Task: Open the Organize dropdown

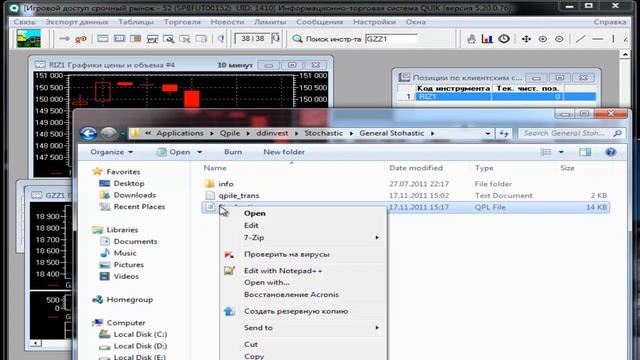Action: tap(111, 152)
